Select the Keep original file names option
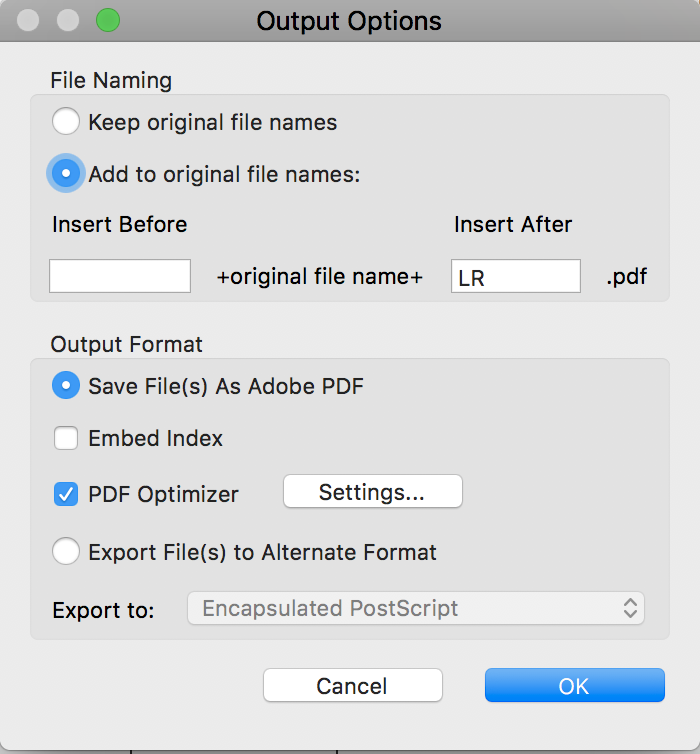 pyautogui.click(x=66, y=123)
